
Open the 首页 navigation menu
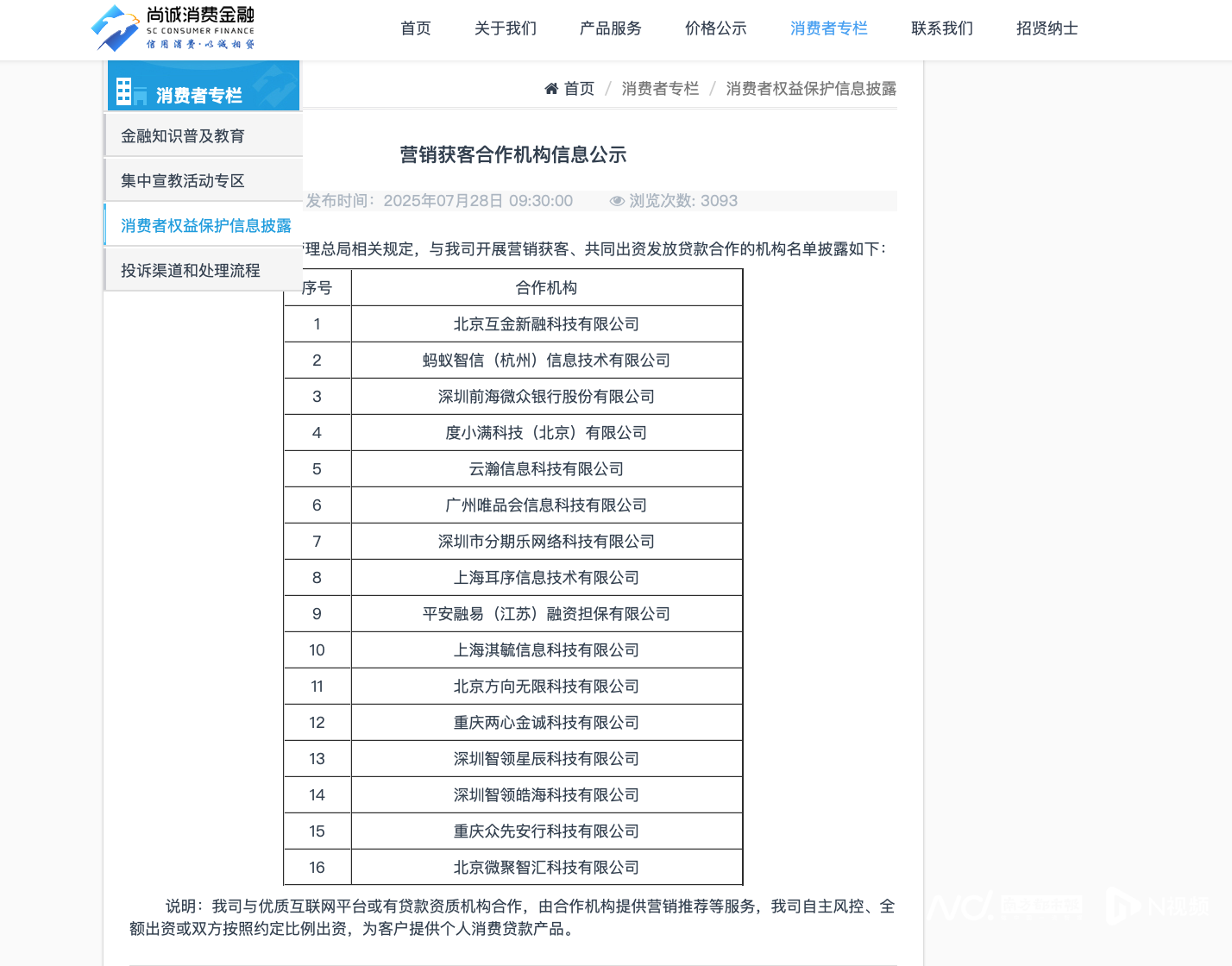(416, 28)
